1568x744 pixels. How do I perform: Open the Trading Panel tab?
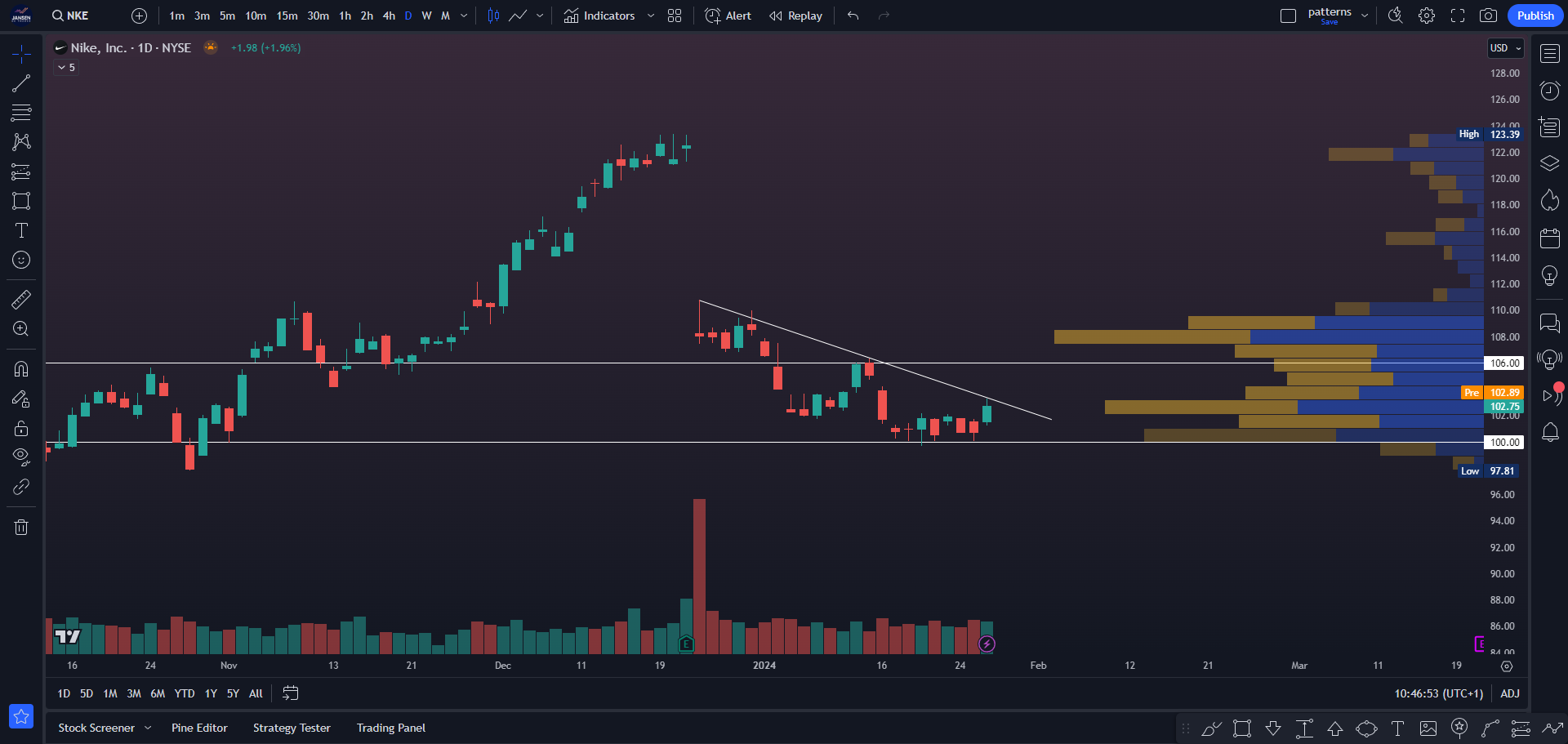click(391, 728)
